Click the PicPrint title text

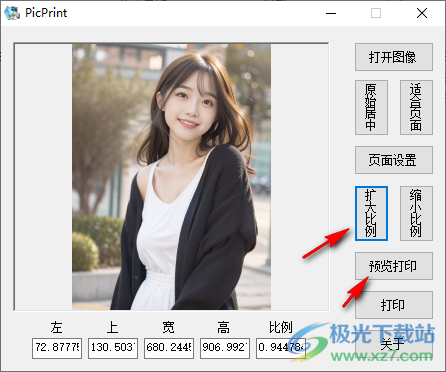pyautogui.click(x=46, y=13)
